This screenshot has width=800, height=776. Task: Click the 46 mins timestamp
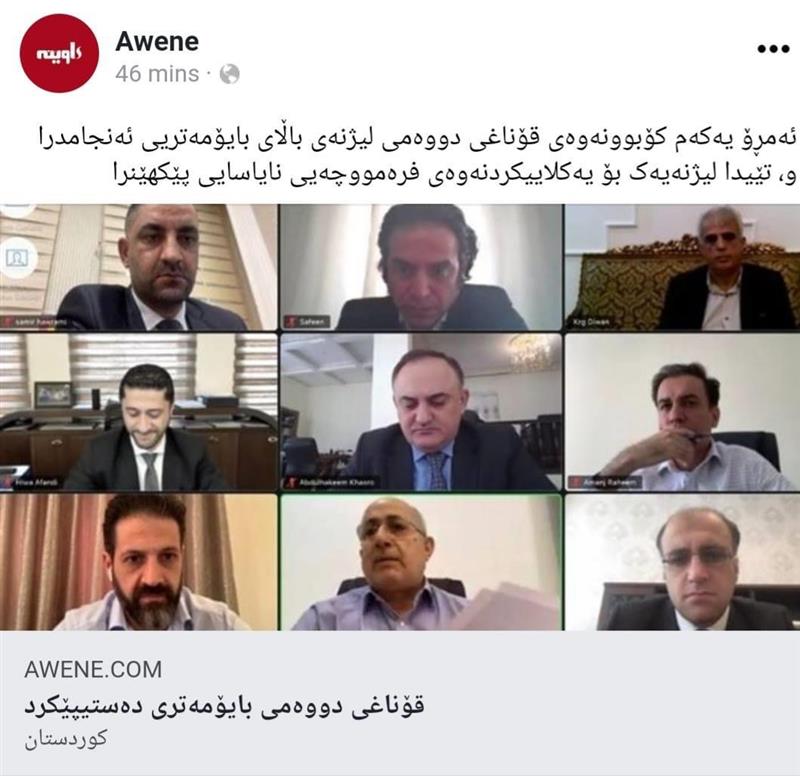coord(157,74)
